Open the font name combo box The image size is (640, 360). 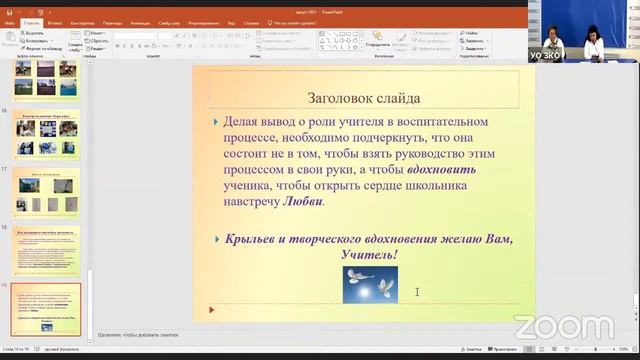pyautogui.click(x=134, y=36)
